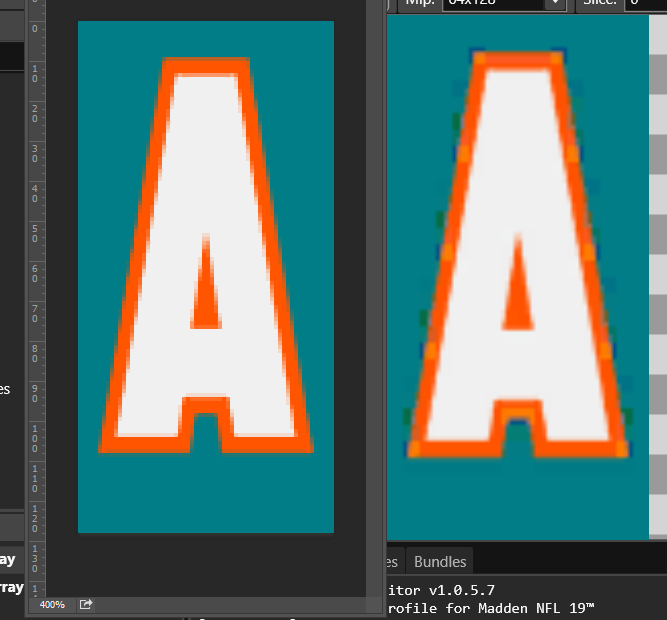Click the vertical ruler at mark 50
This screenshot has height=620, width=667.
pyautogui.click(x=35, y=233)
